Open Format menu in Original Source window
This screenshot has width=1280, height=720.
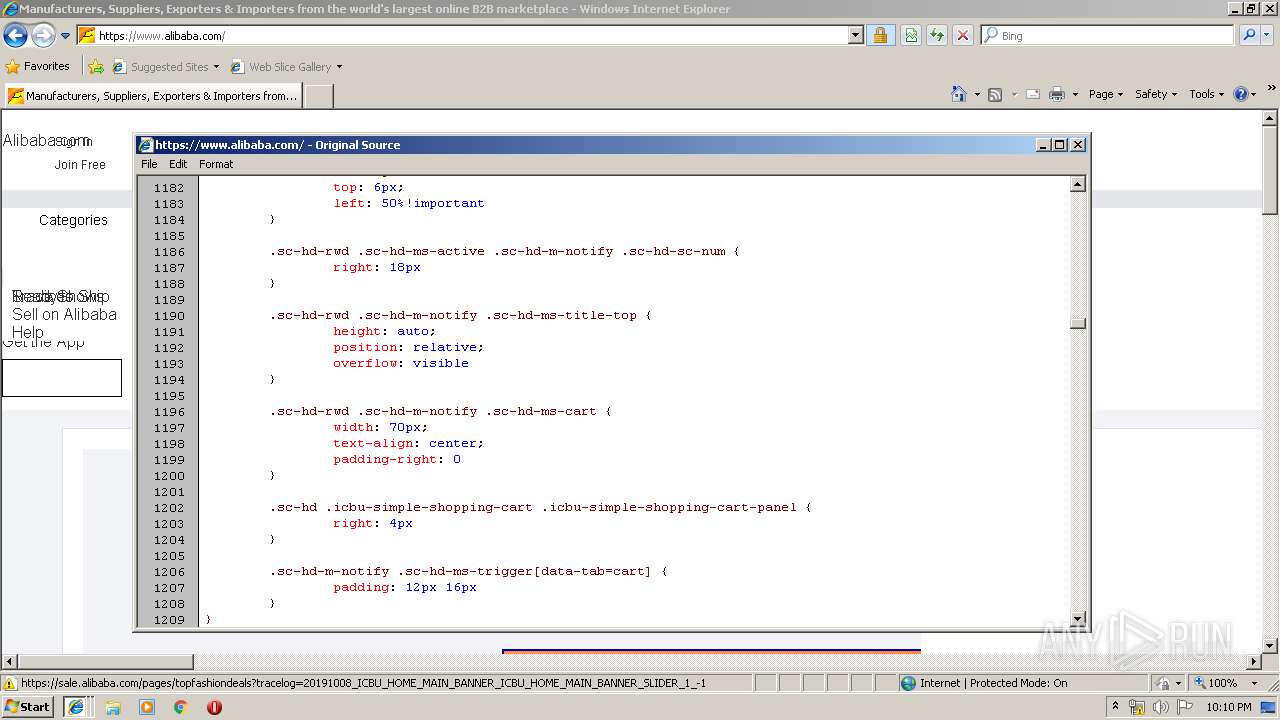(216, 164)
